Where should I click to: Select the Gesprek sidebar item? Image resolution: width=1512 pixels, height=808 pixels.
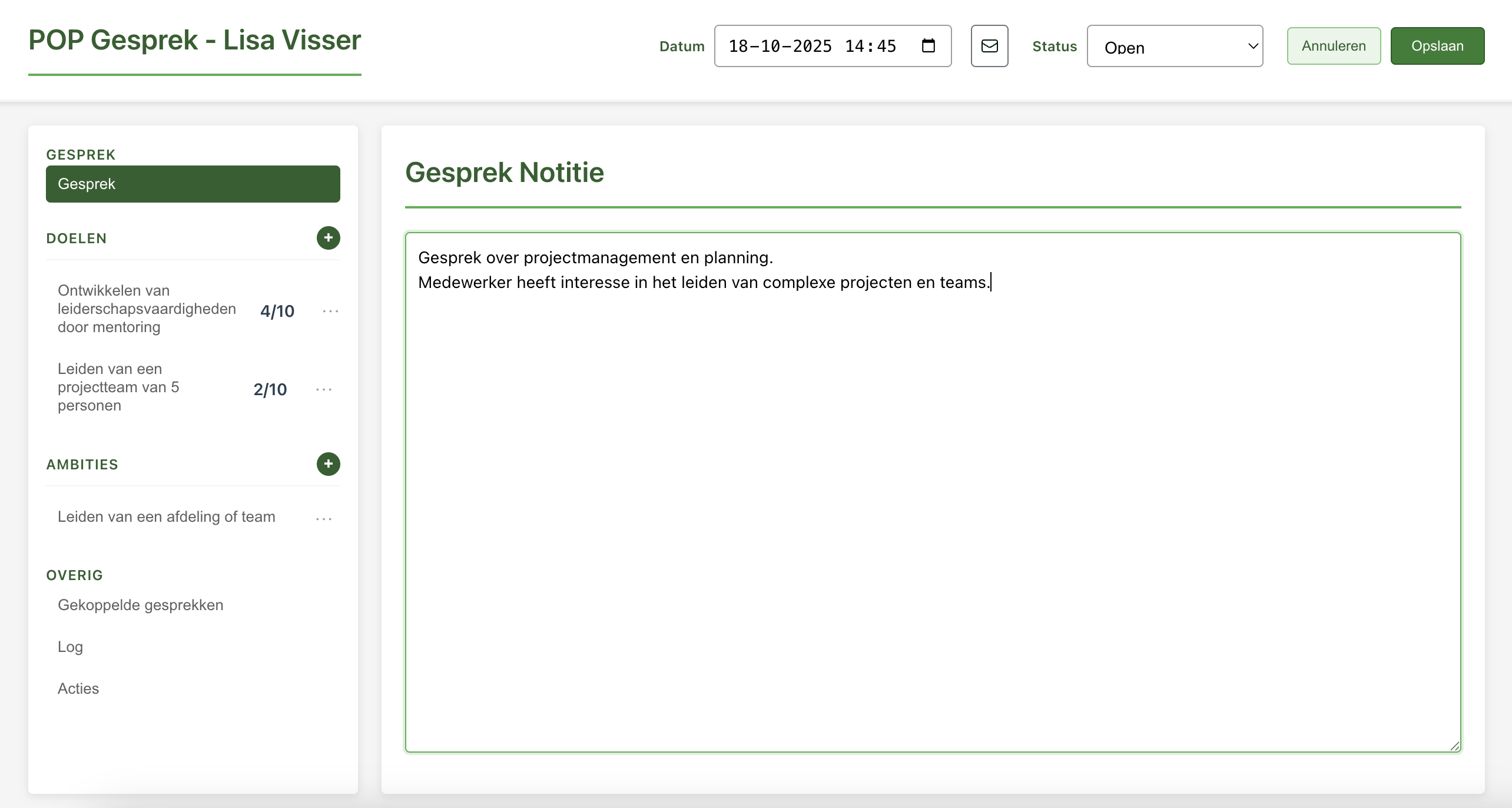coord(193,184)
